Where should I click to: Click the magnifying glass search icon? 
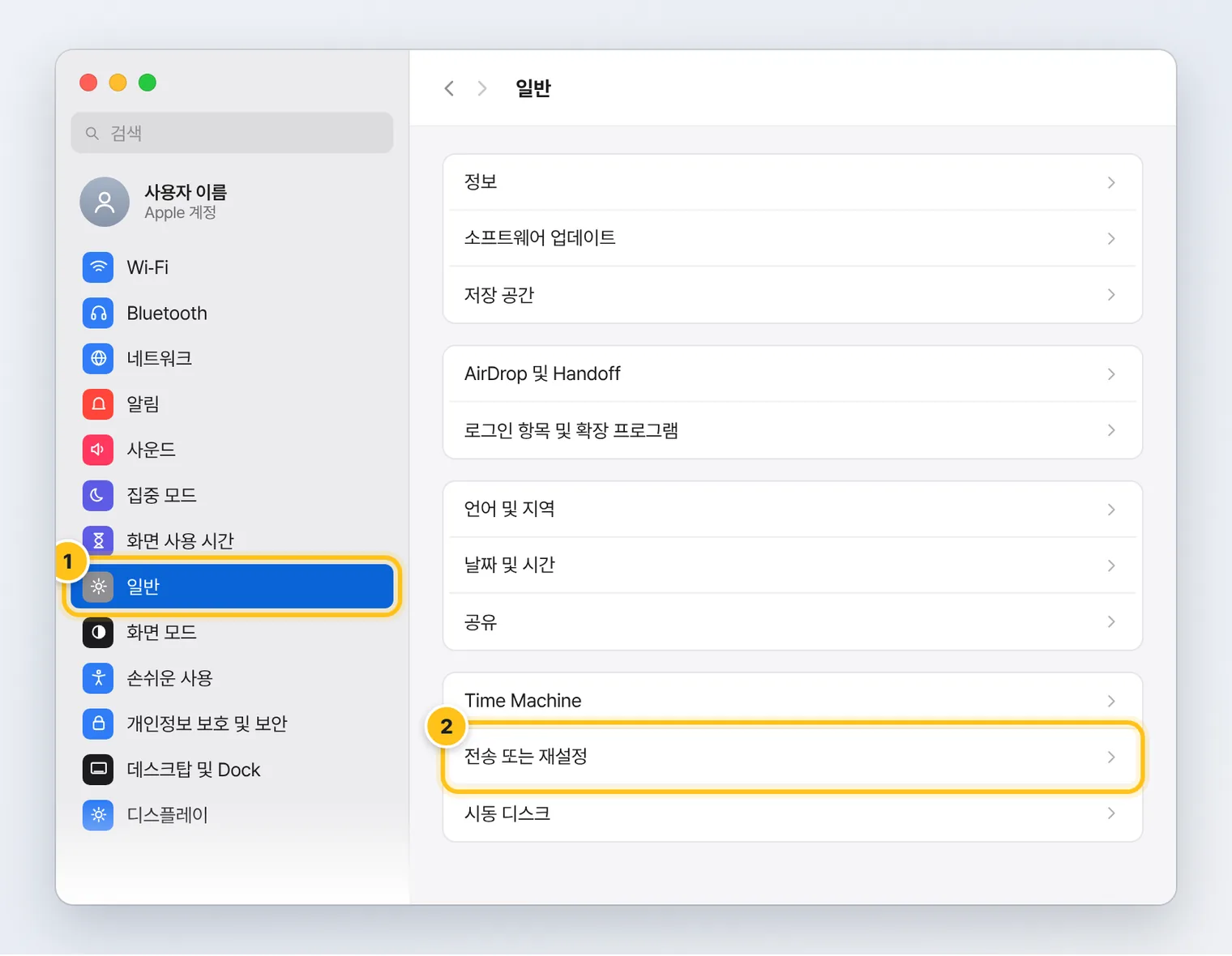coord(92,133)
